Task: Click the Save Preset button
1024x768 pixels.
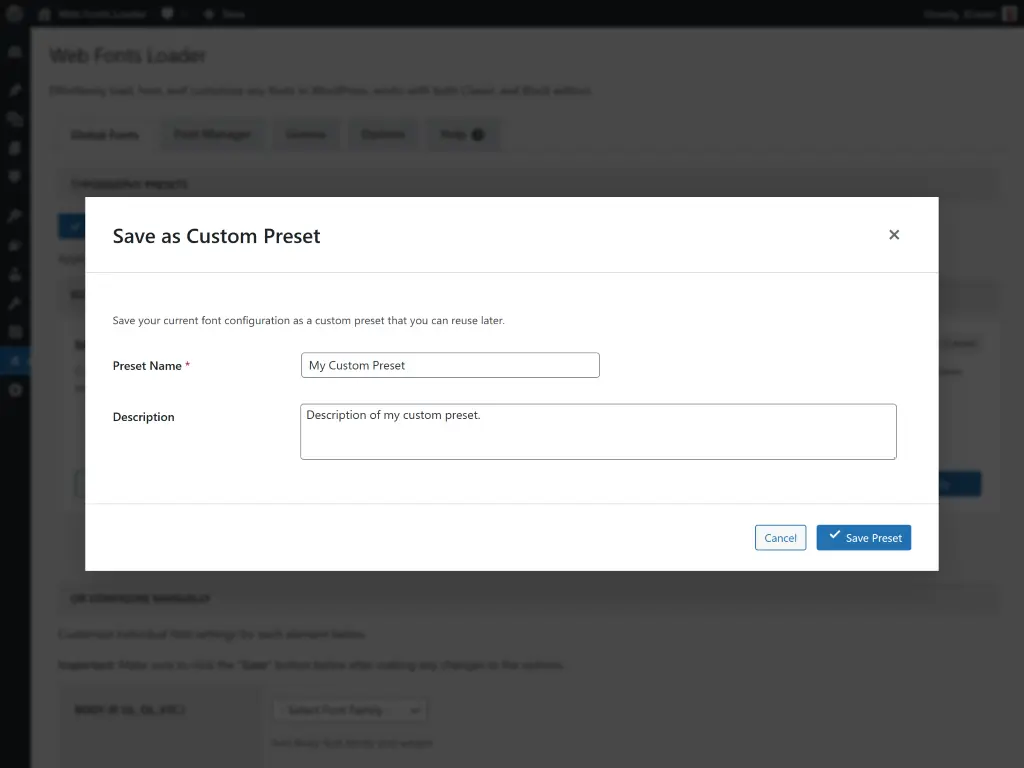Action: click(x=863, y=537)
